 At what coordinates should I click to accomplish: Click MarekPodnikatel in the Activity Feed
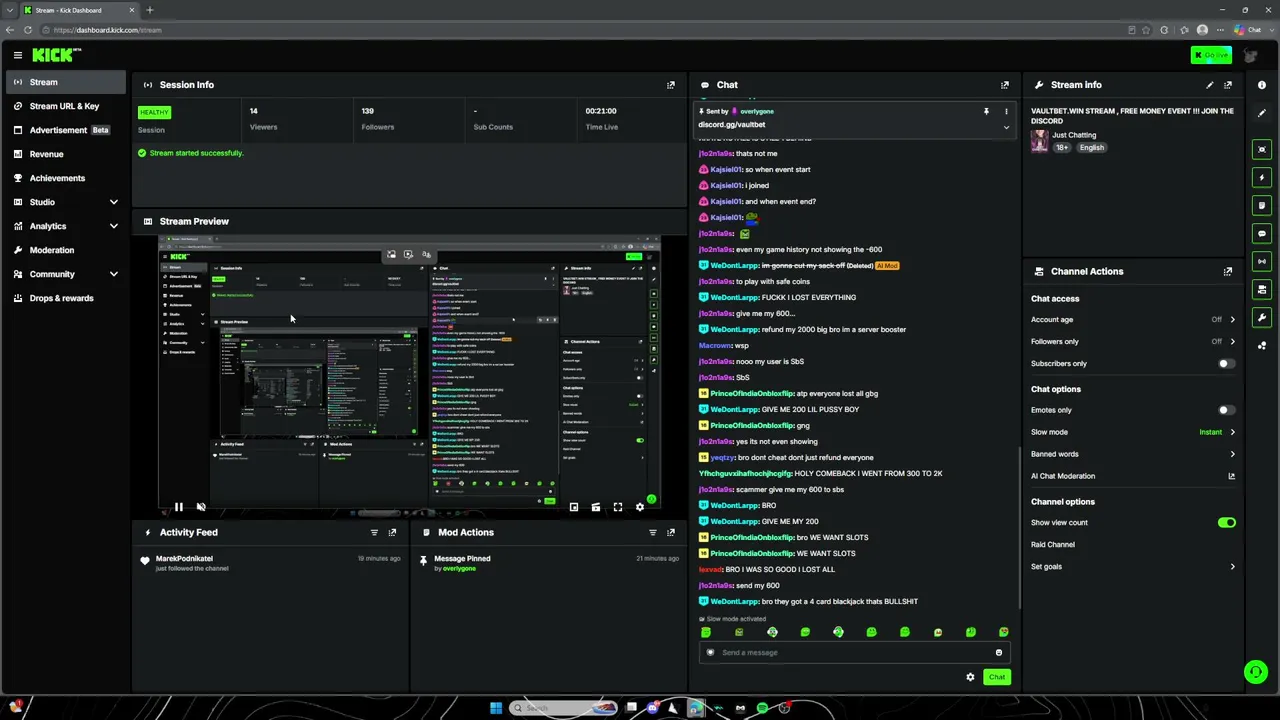[x=184, y=559]
